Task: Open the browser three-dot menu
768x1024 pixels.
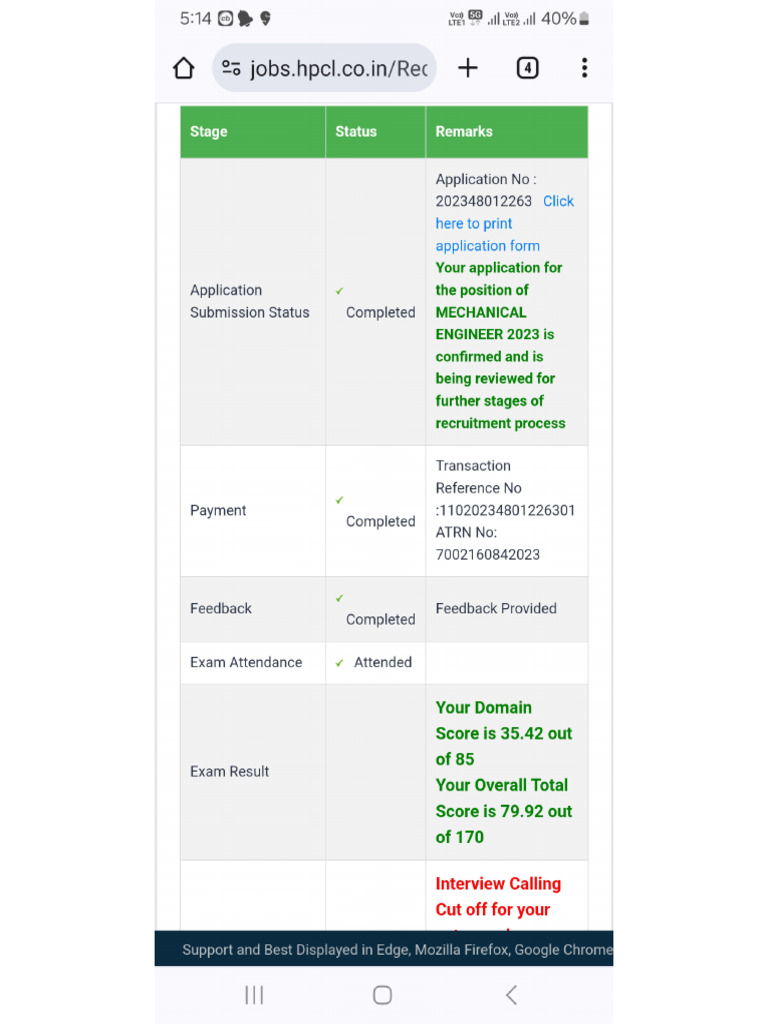Action: click(x=584, y=68)
